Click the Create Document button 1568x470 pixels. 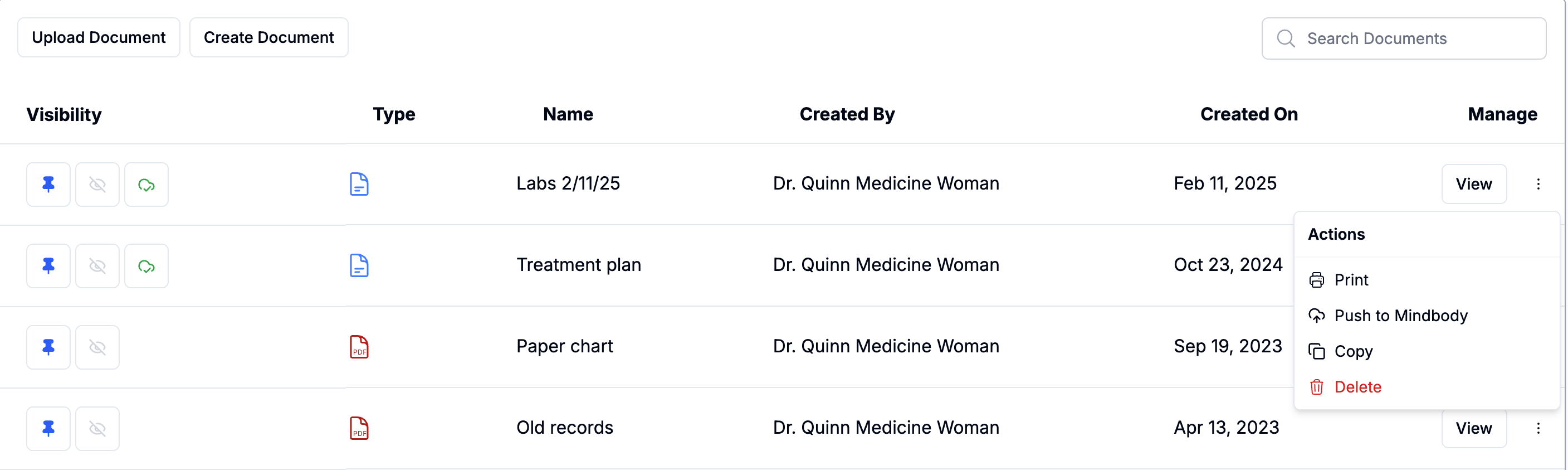point(268,38)
